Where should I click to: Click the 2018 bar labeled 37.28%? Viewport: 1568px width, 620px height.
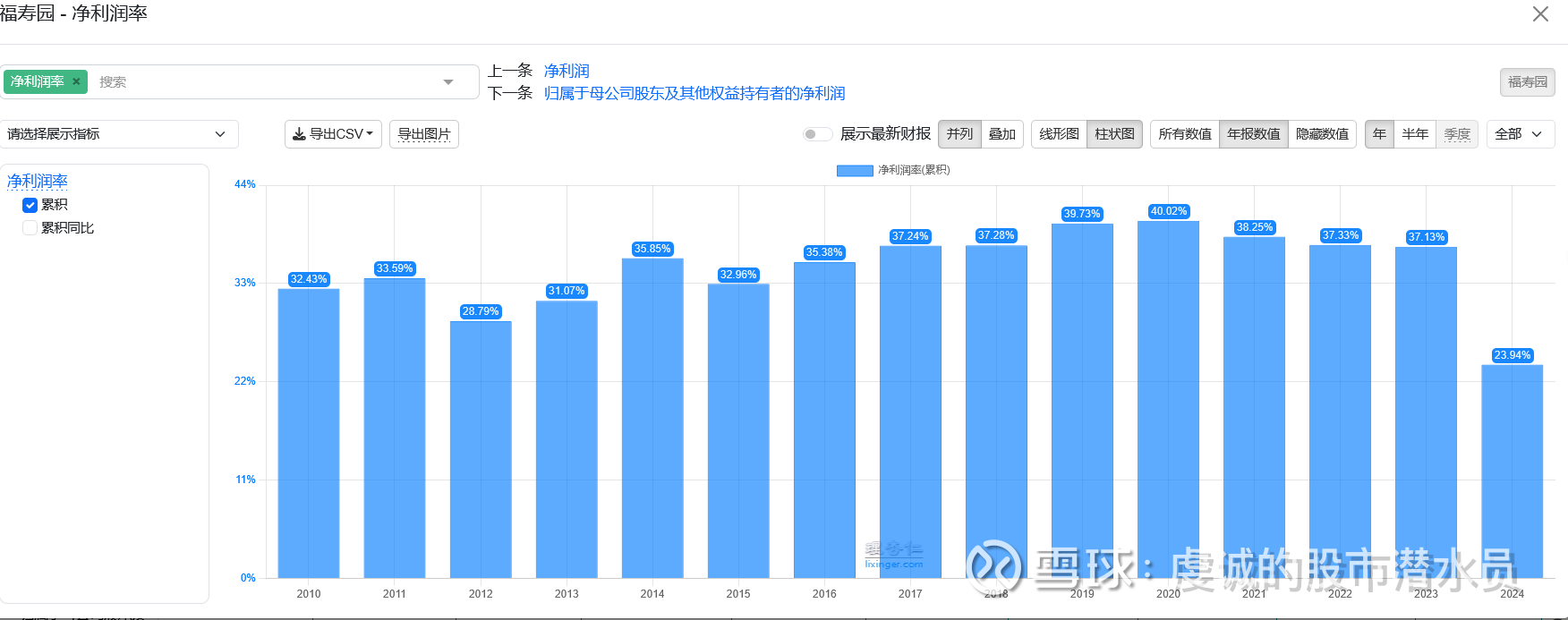point(996,412)
